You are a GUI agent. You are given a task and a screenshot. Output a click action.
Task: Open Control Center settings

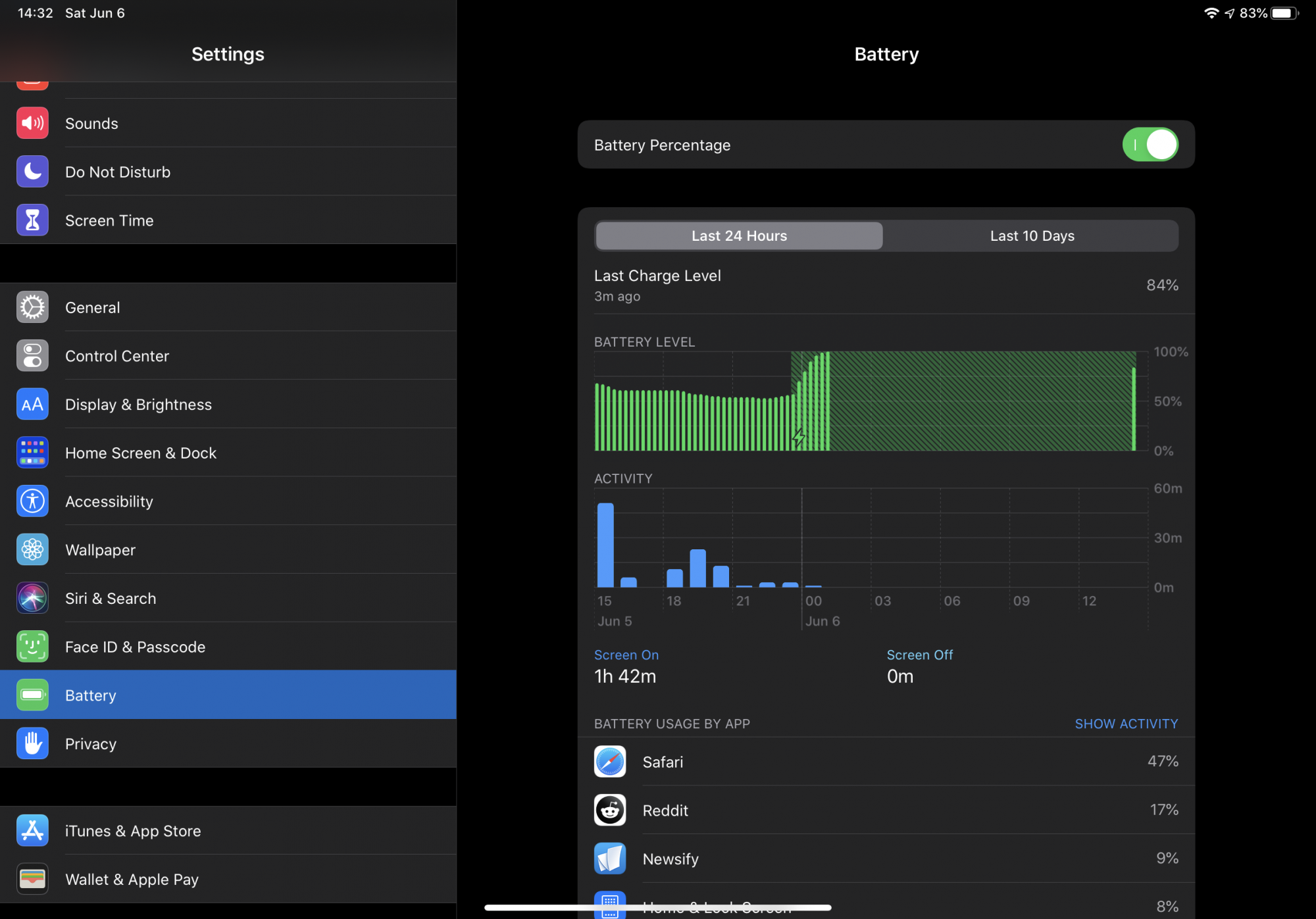228,356
